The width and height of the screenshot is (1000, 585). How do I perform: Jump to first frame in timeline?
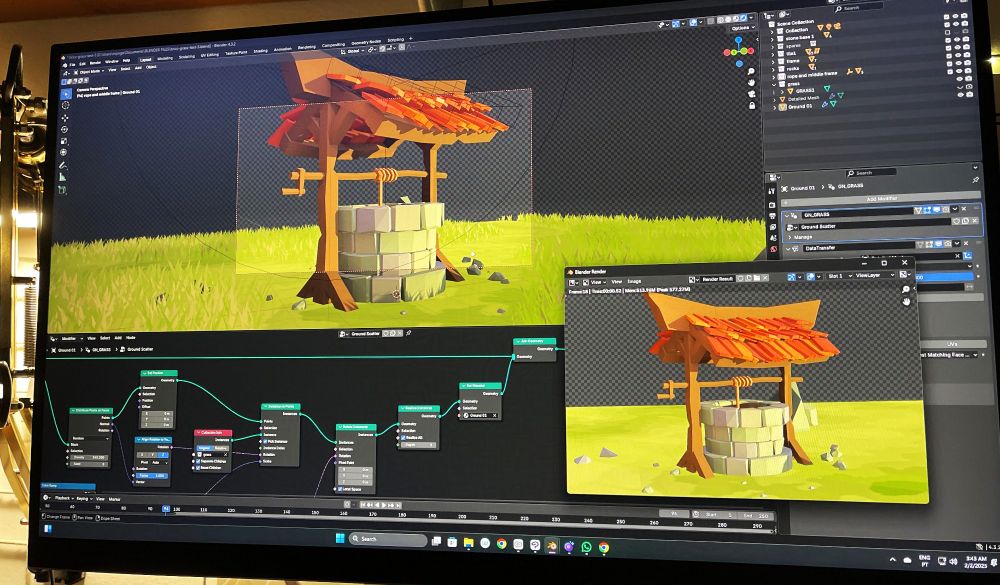pyautogui.click(x=363, y=505)
